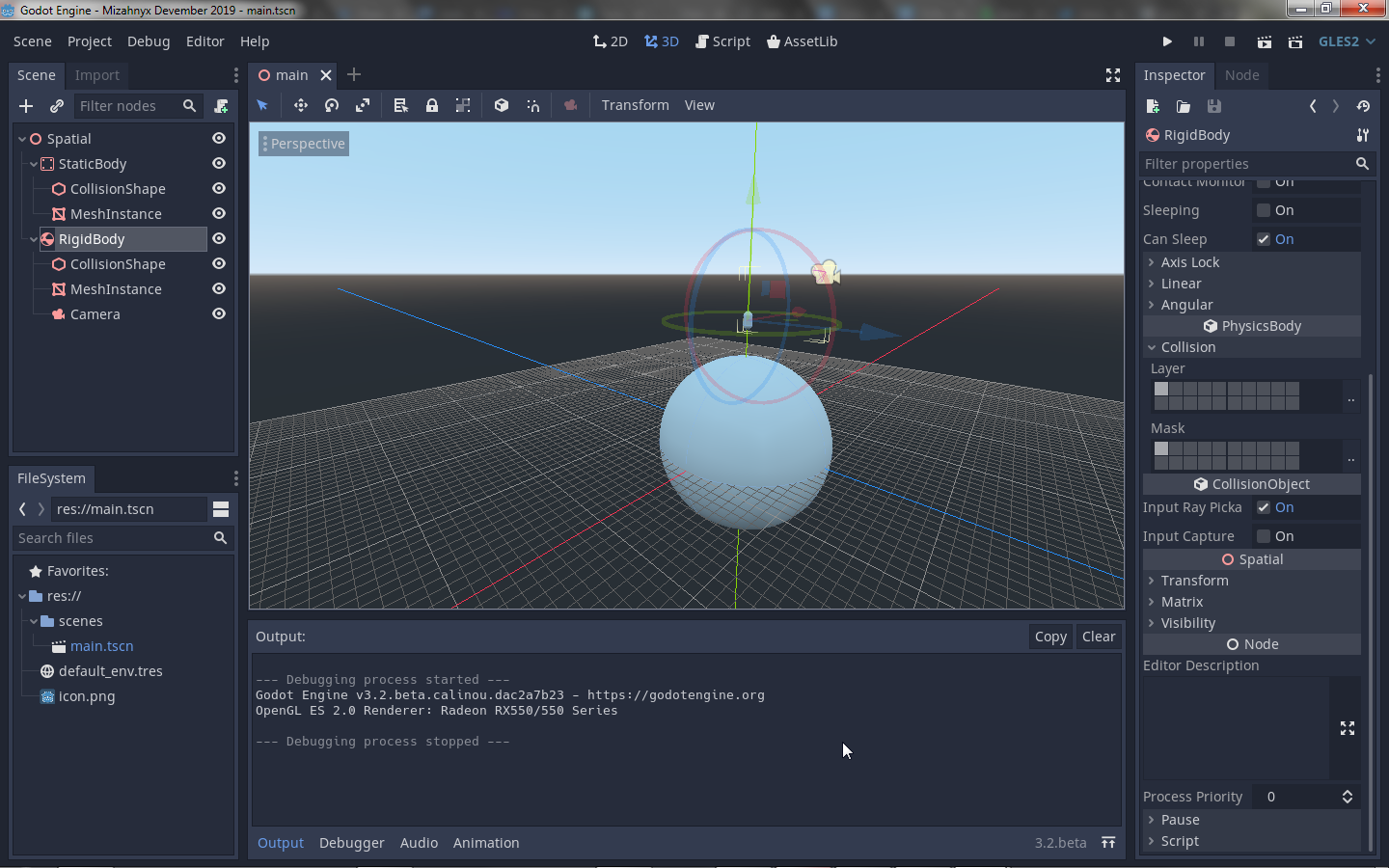Viewport: 1389px width, 868px height.
Task: Load an existing resource in Inspector
Action: point(1184,106)
